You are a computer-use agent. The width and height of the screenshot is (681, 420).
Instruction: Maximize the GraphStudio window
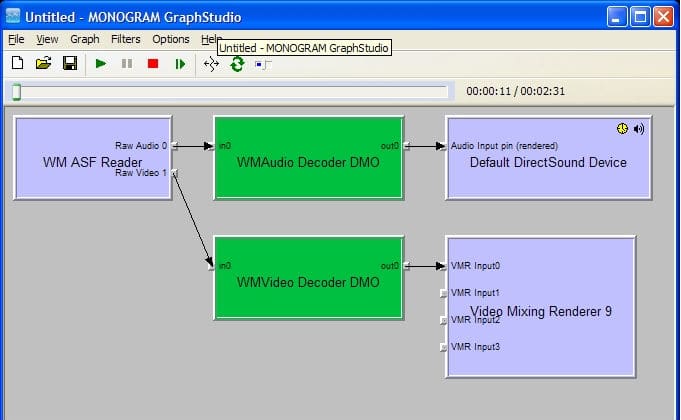[x=640, y=17]
